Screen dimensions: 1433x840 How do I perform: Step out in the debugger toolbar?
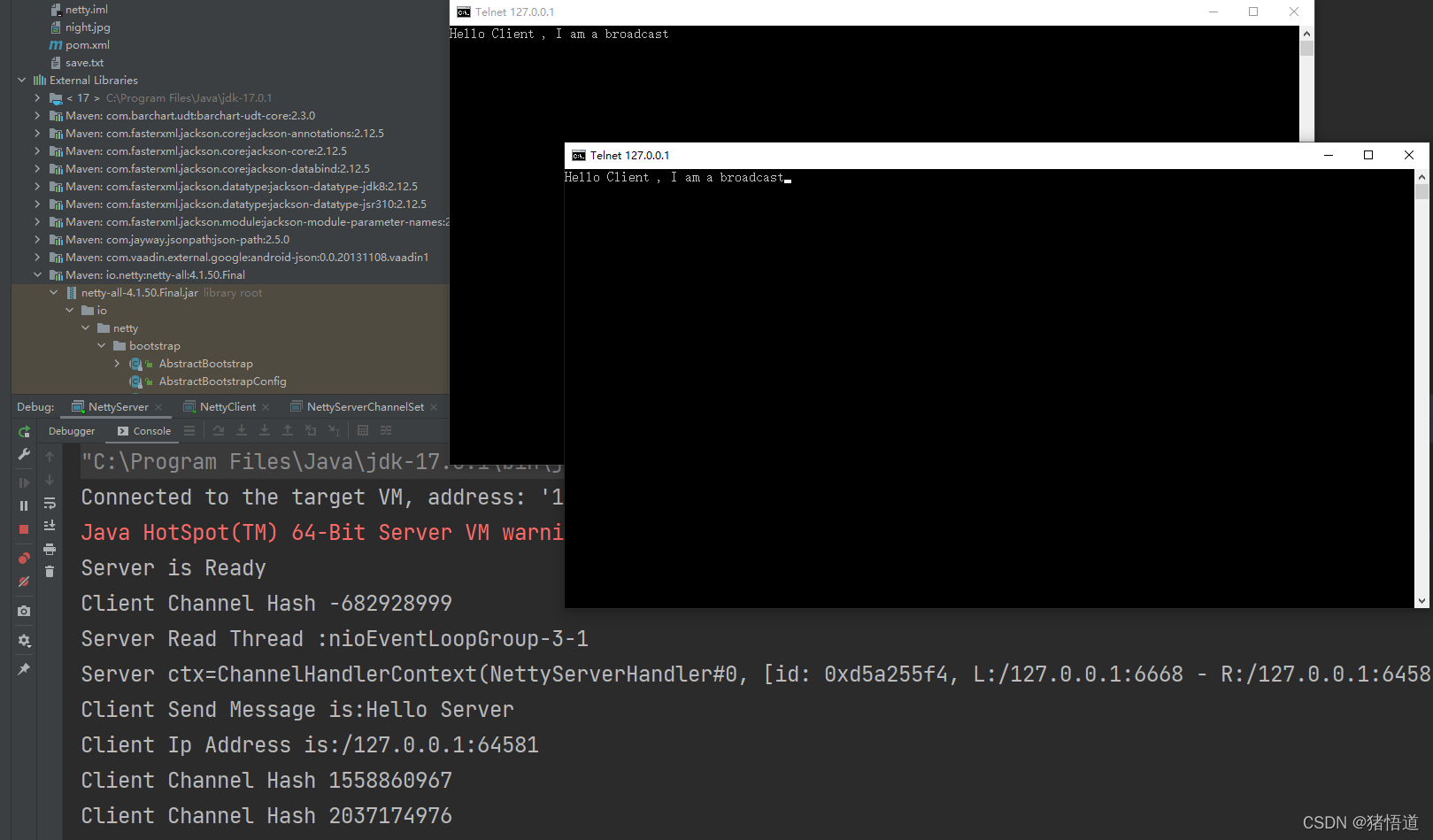(288, 430)
